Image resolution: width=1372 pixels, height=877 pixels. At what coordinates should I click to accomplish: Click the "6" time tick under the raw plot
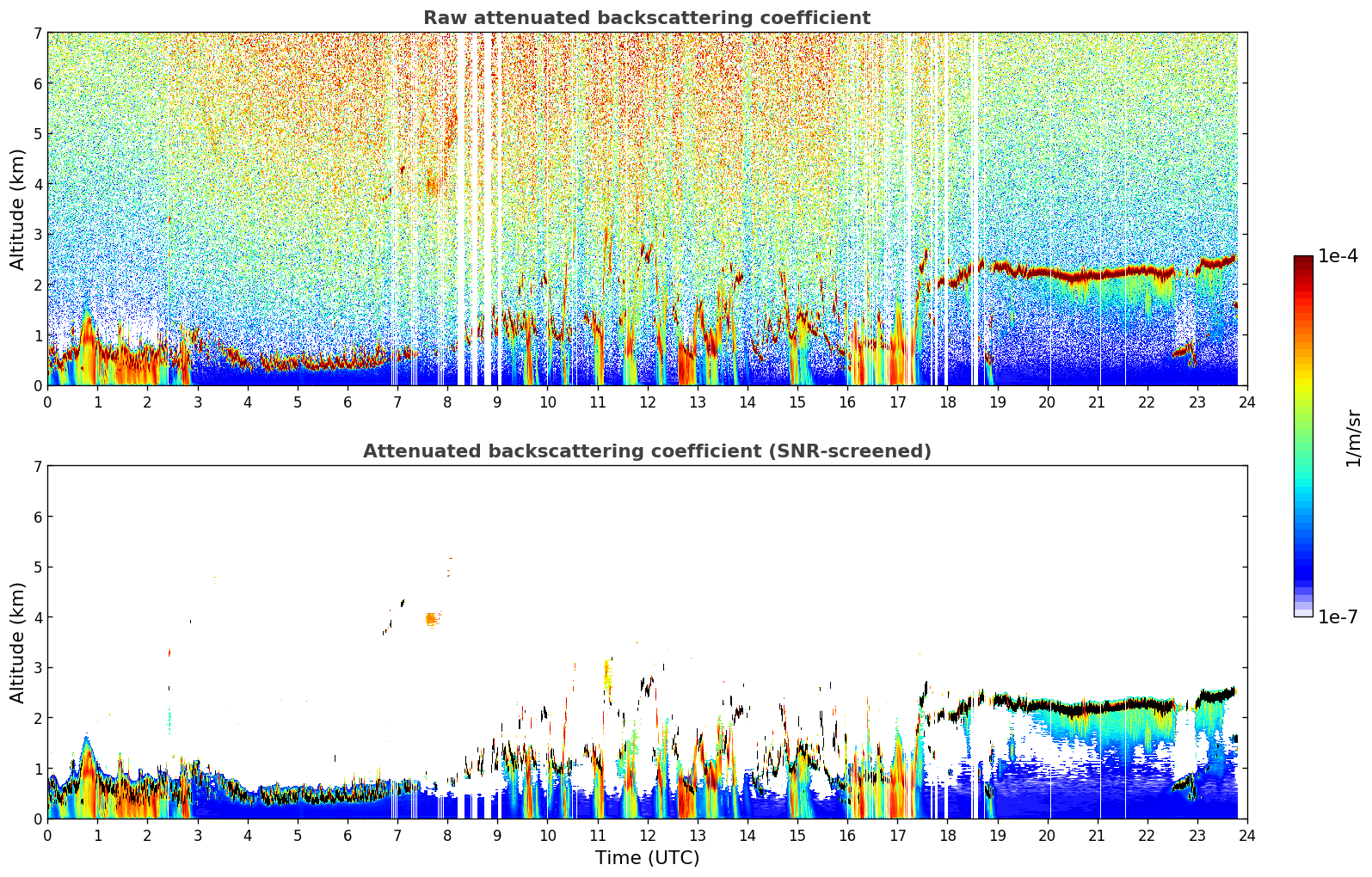(x=348, y=402)
